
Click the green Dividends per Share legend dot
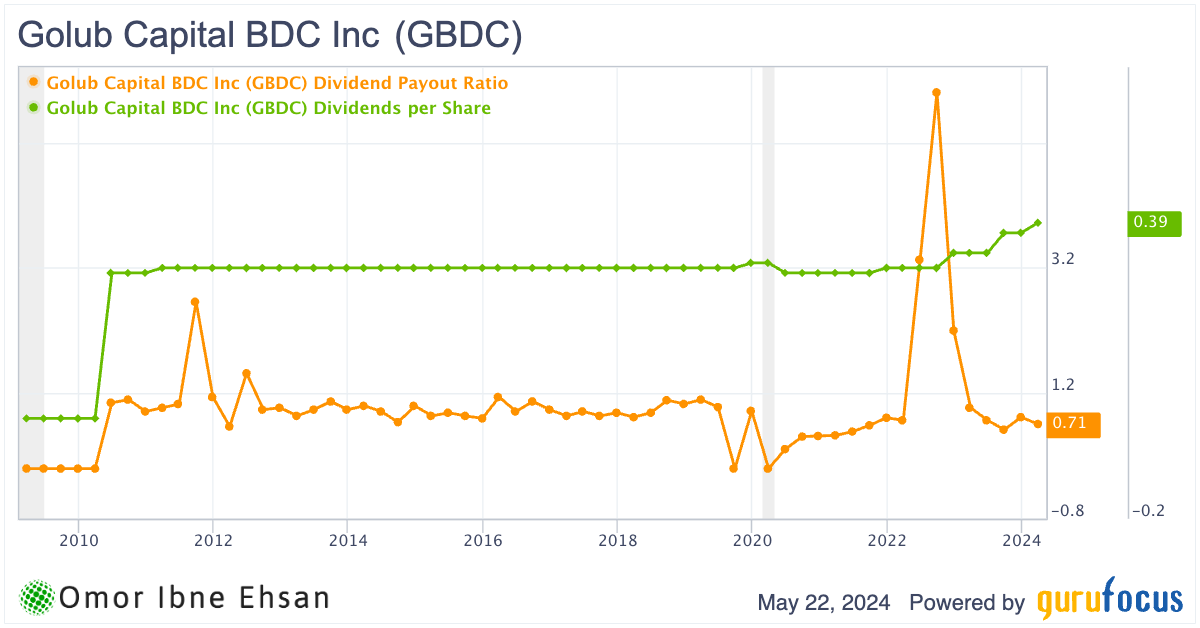[35, 108]
